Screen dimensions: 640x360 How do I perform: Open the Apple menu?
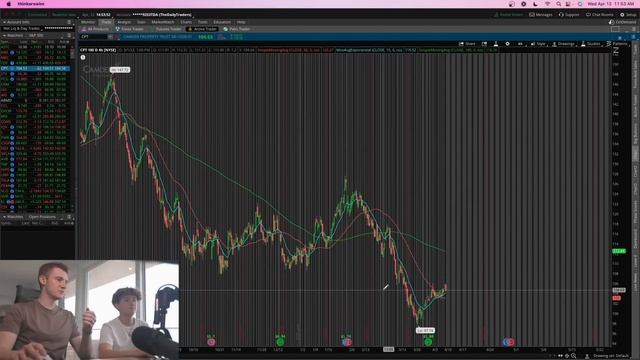9,4
